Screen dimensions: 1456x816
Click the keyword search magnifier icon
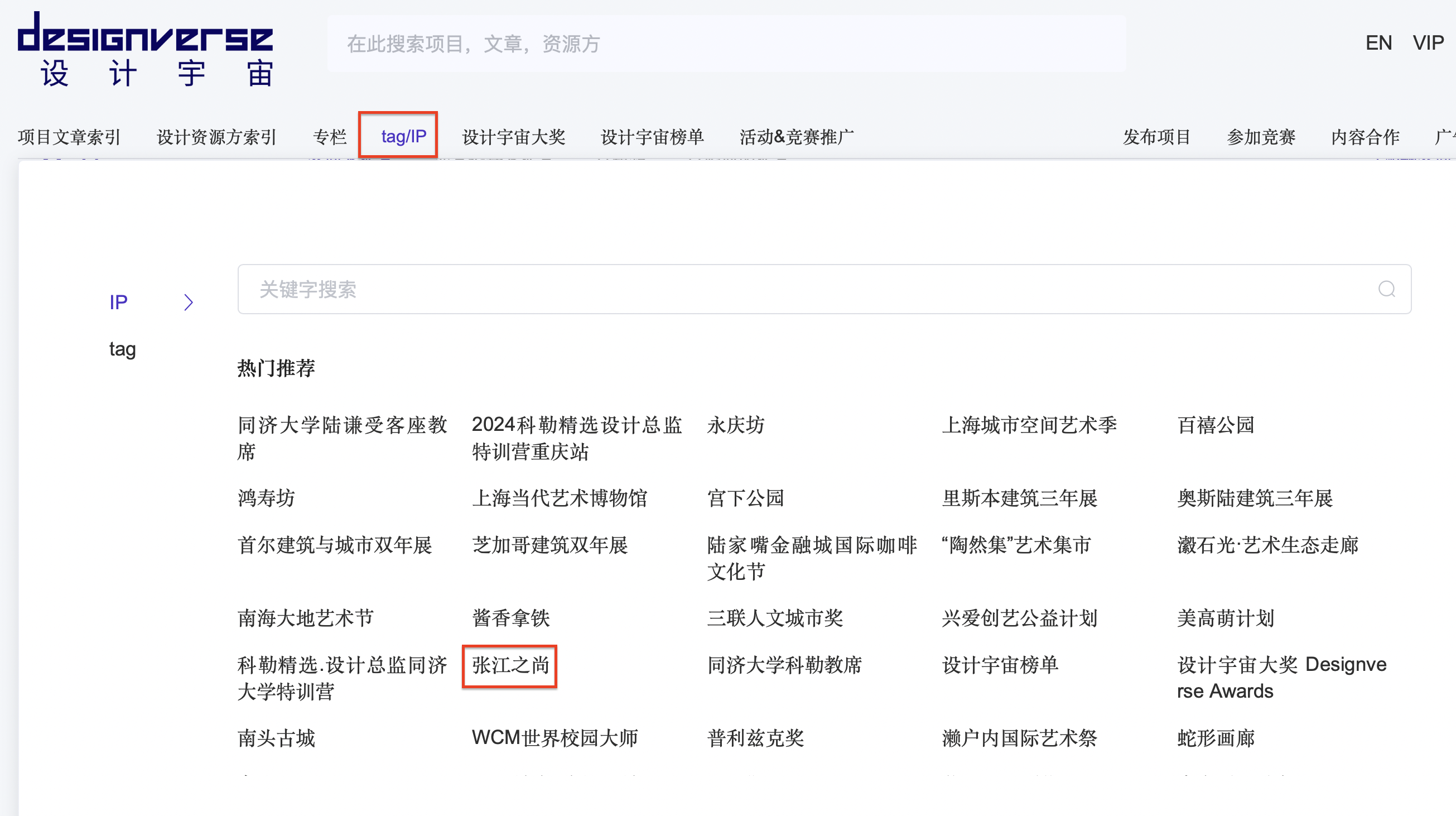1386,289
